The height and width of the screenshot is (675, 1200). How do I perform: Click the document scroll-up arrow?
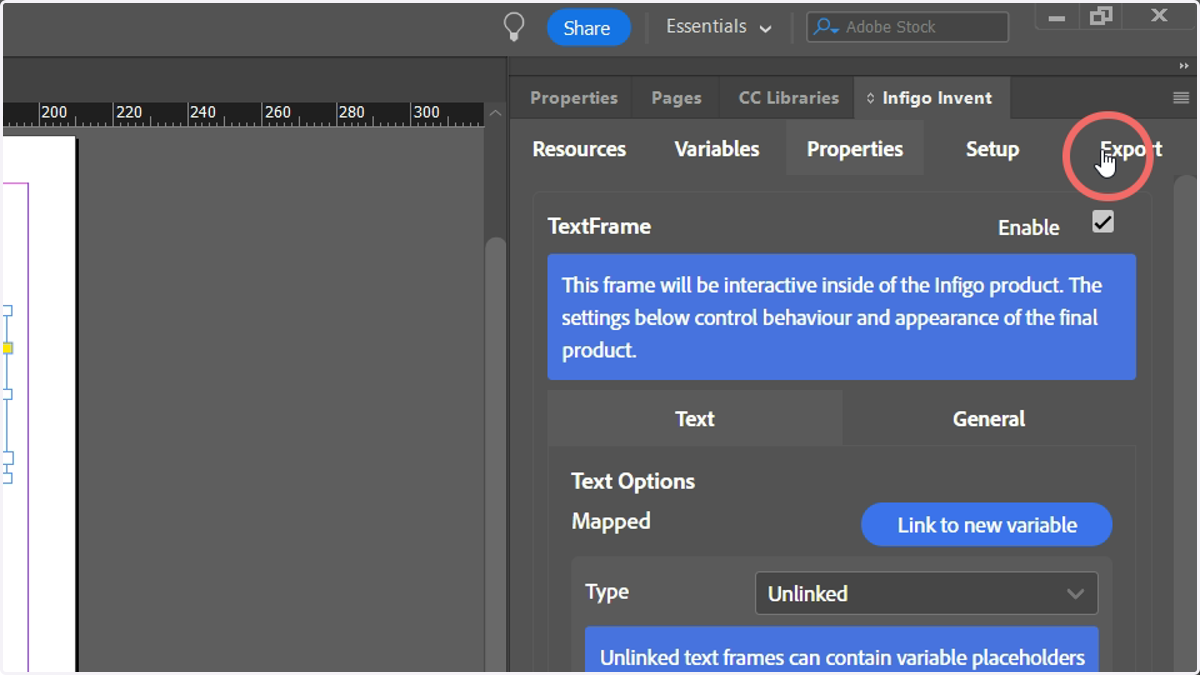(x=494, y=113)
